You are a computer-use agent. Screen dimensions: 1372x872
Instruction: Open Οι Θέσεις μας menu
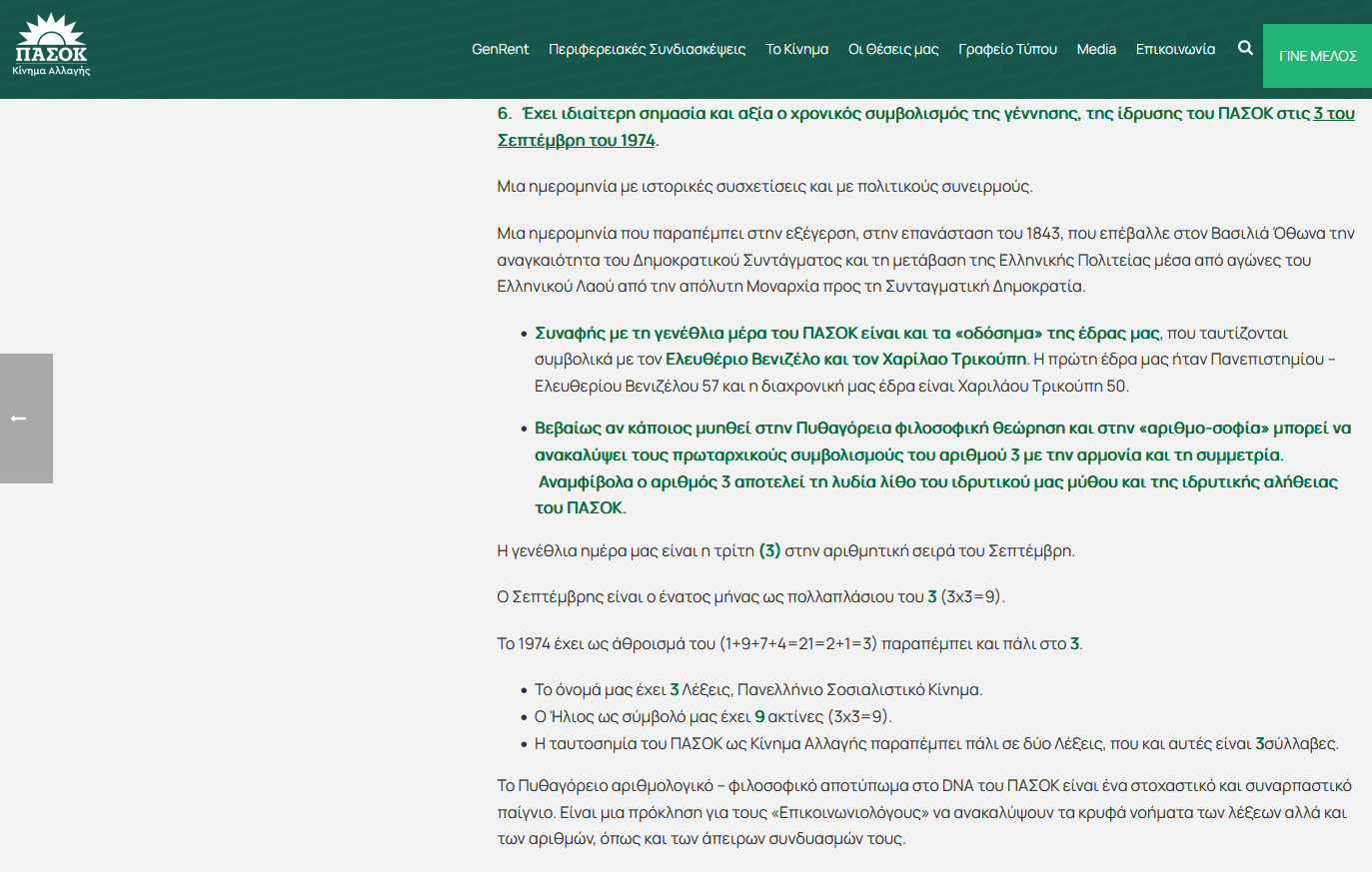(x=893, y=49)
